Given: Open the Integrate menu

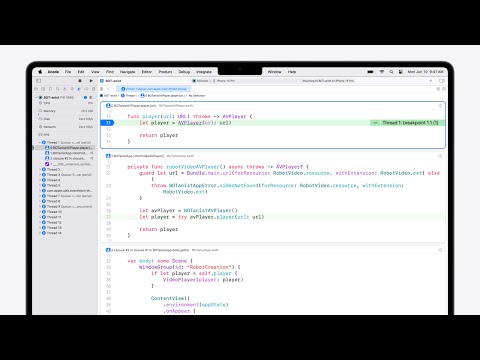Looking at the screenshot, I should (x=204, y=72).
